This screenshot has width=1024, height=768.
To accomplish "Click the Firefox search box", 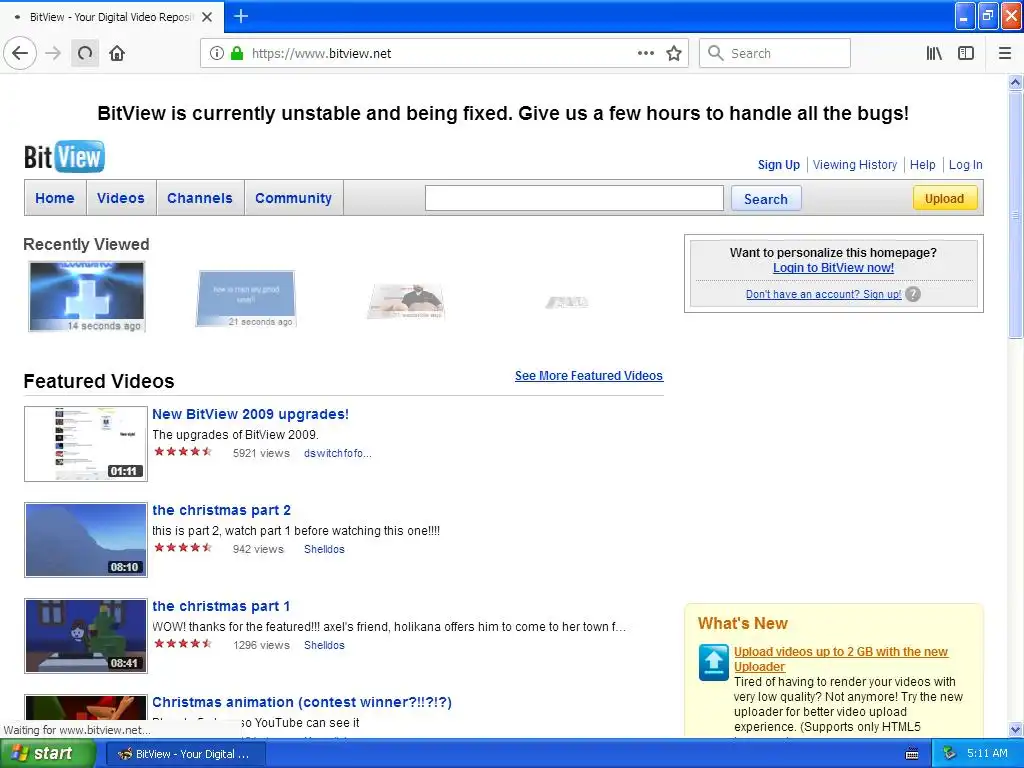I will [775, 54].
